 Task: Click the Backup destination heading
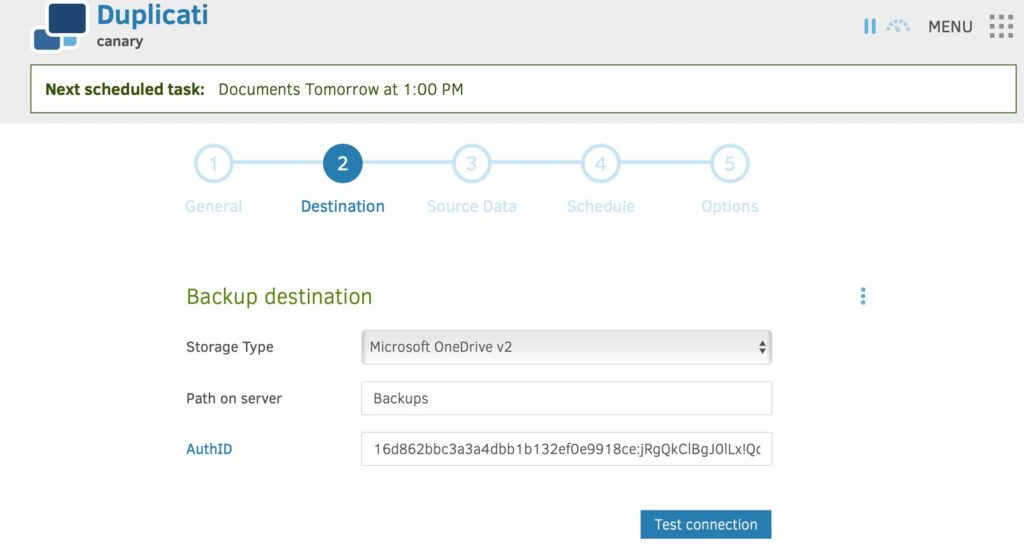coord(279,296)
